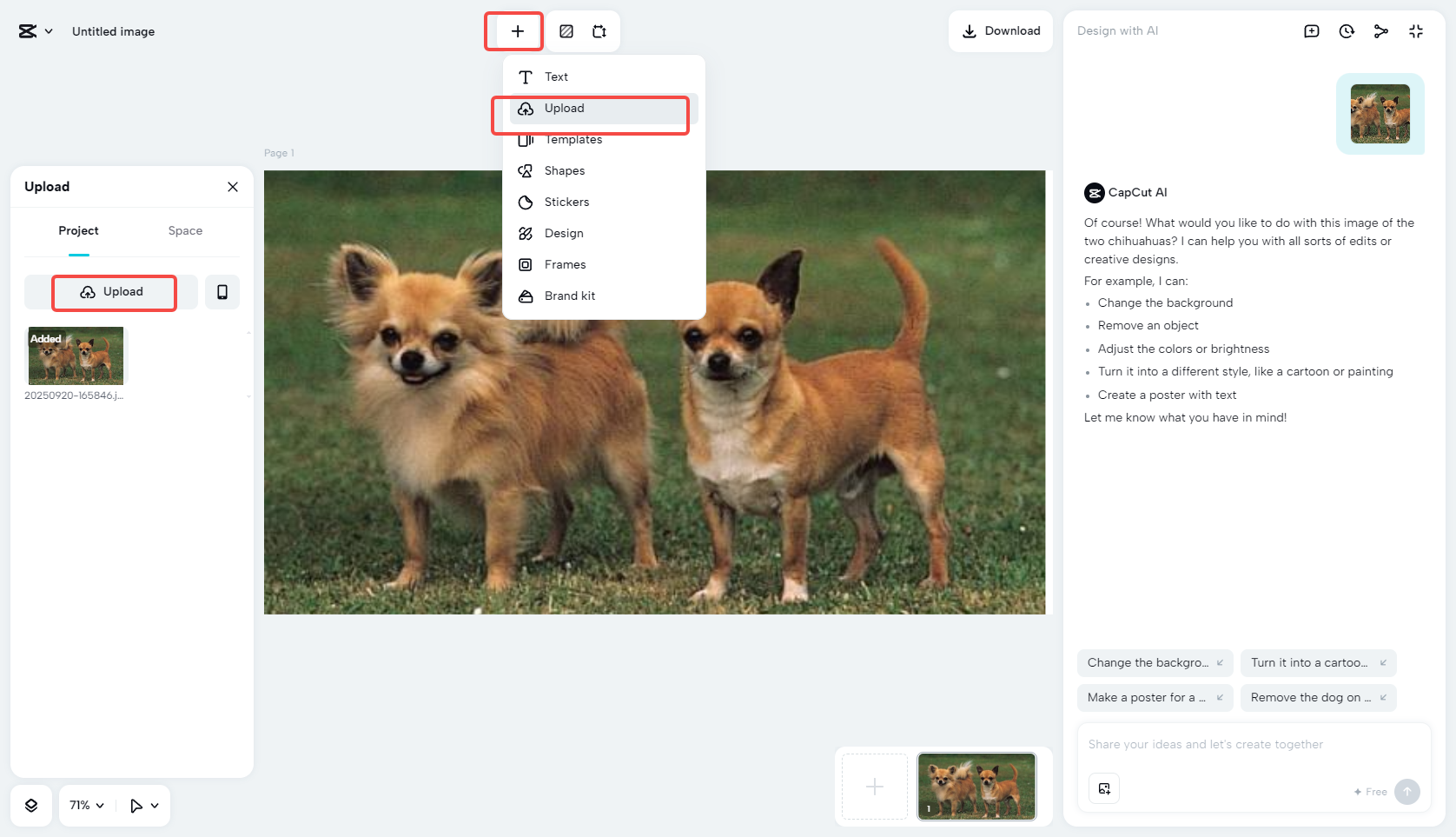Open the Brand kit
The image size is (1456, 837).
[569, 296]
